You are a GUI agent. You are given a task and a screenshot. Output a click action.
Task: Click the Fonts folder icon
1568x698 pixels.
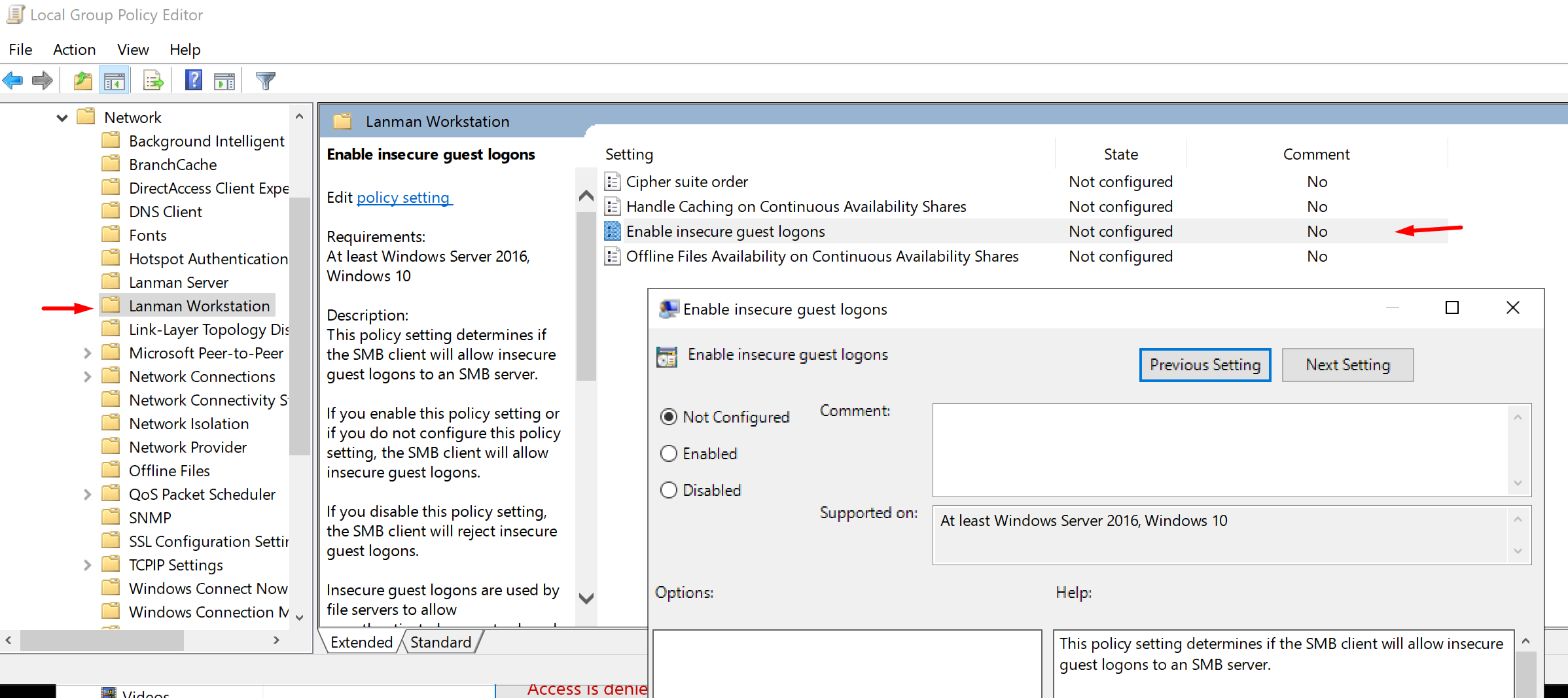[x=111, y=234]
